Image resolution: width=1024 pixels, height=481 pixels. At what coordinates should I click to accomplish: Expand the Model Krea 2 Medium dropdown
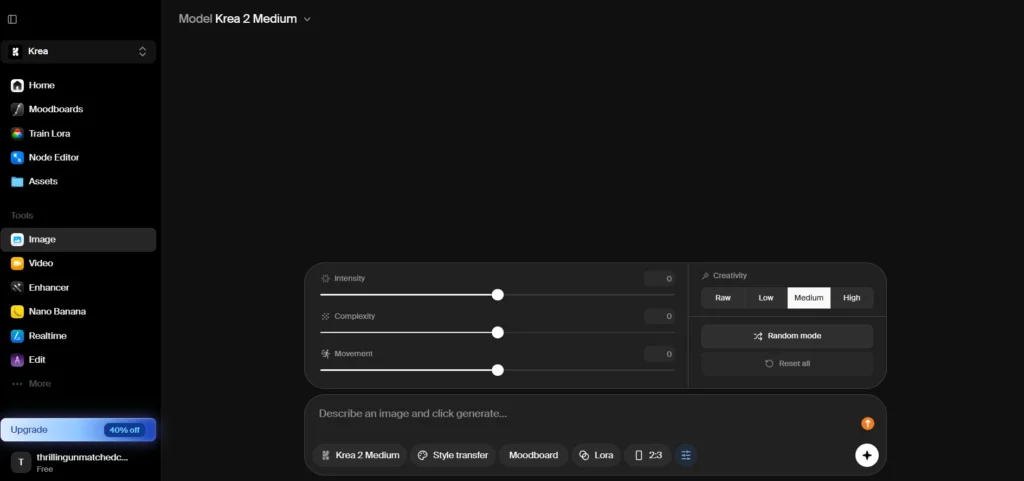point(245,19)
